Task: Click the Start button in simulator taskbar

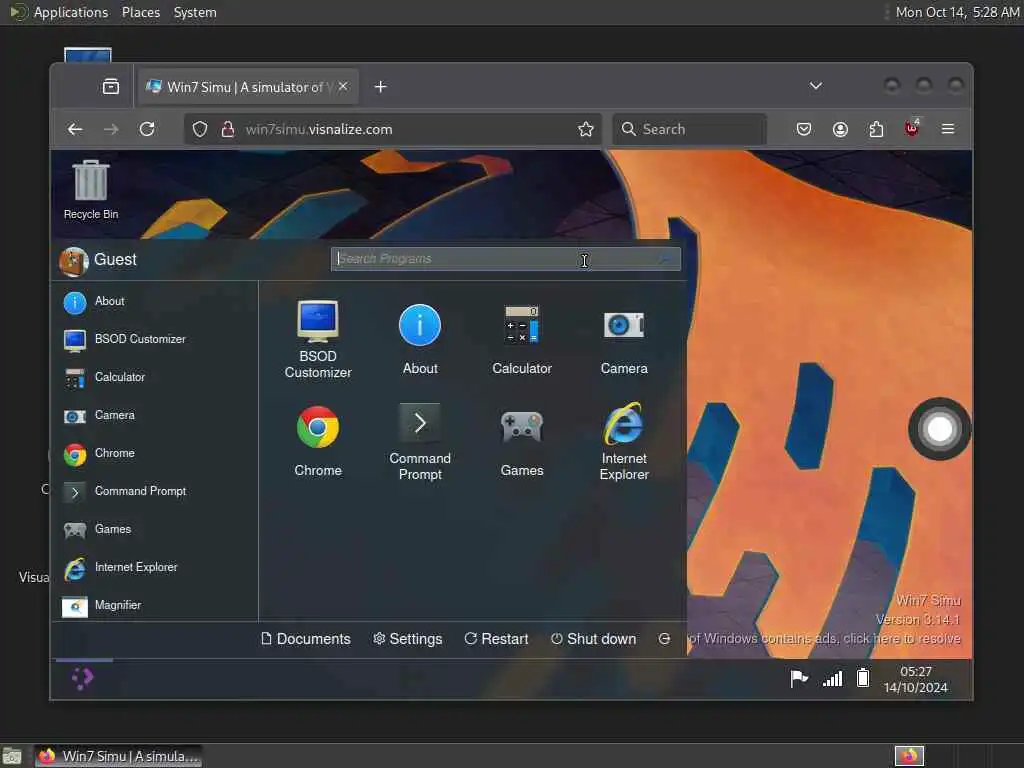Action: coord(82,679)
